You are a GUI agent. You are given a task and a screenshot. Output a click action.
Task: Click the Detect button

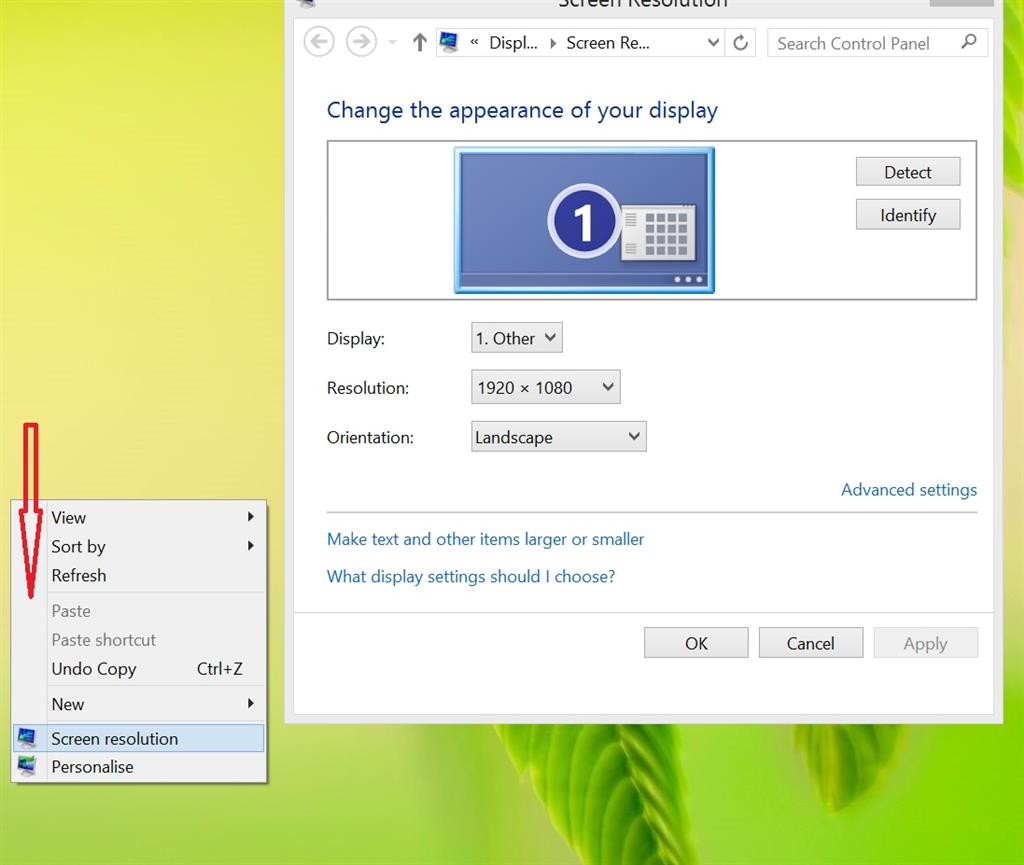pyautogui.click(x=908, y=172)
